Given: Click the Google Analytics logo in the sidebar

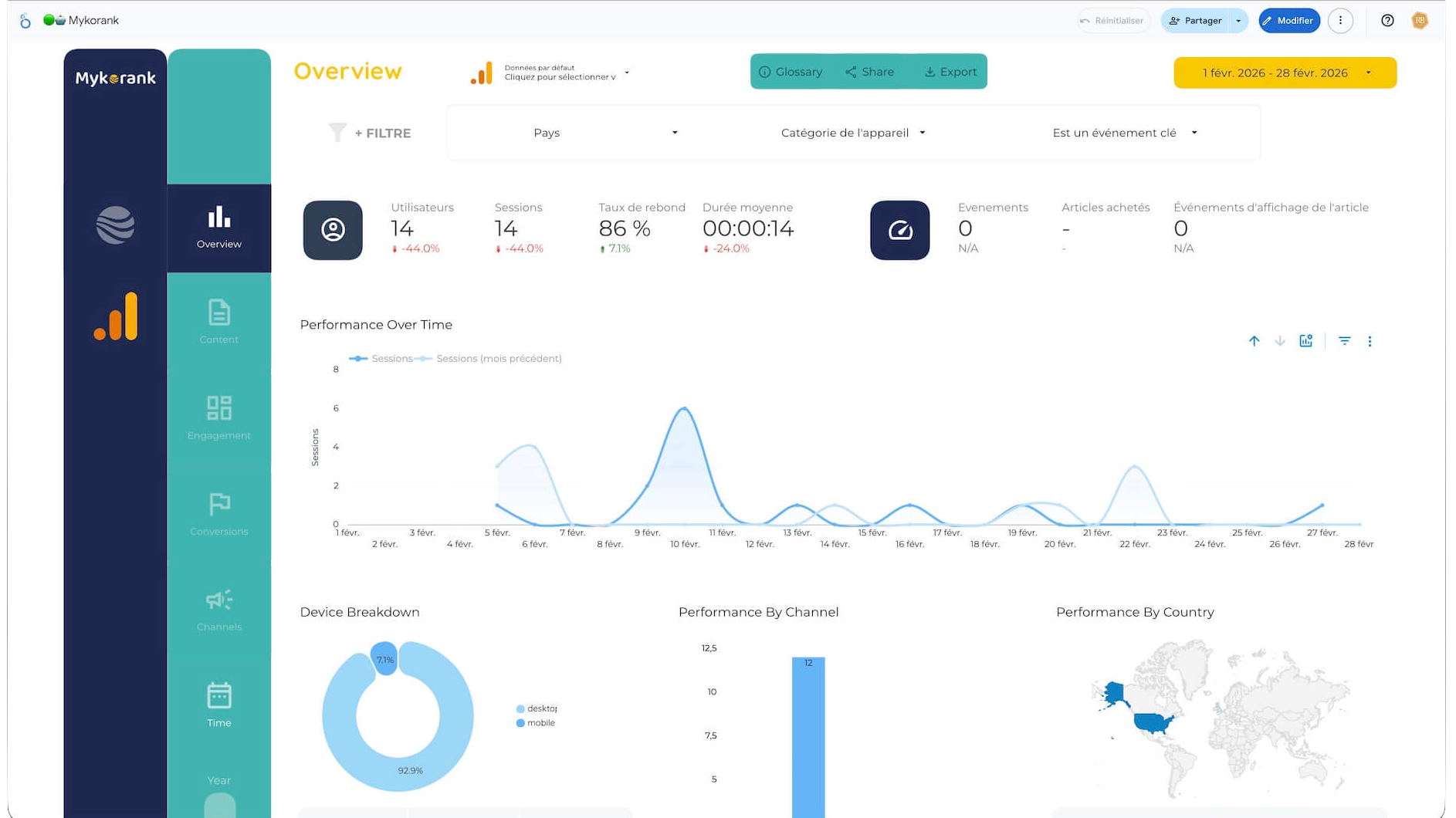Looking at the screenshot, I should click(114, 313).
